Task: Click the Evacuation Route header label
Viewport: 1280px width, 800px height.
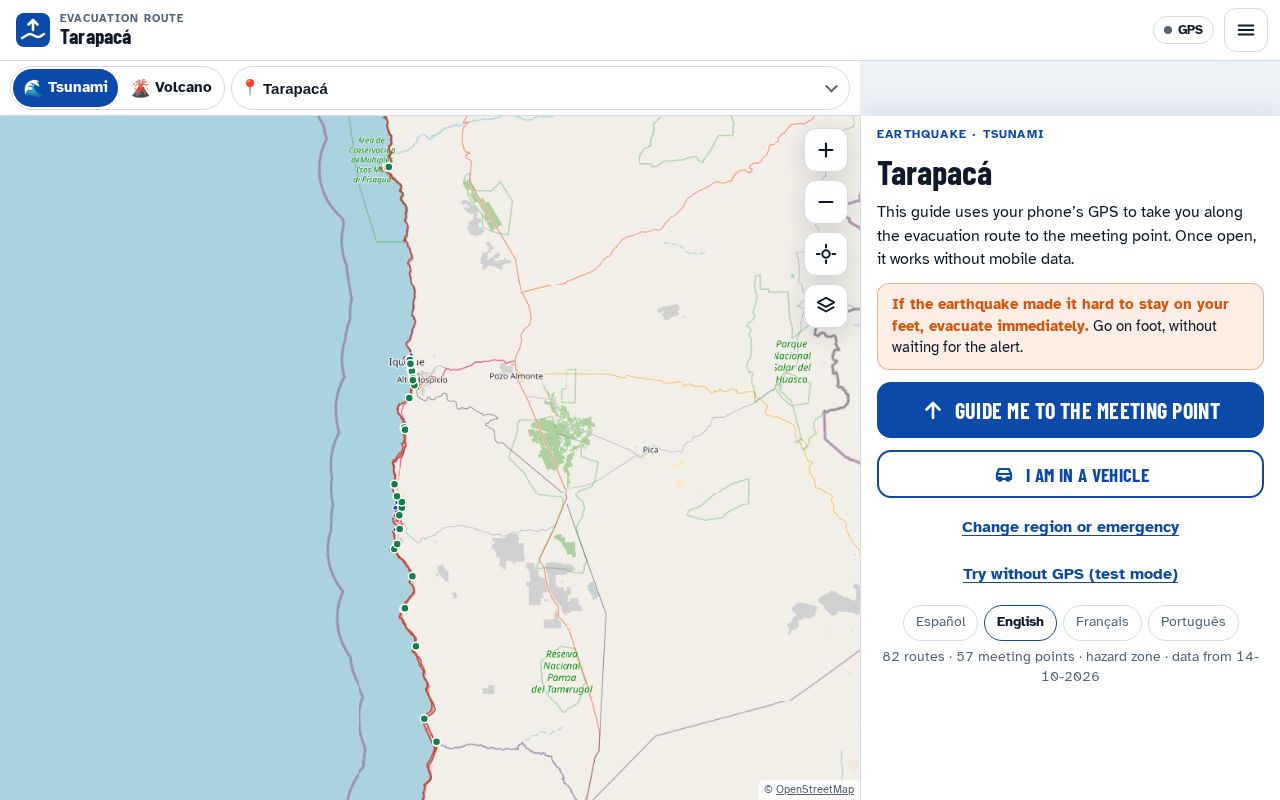Action: point(122,18)
